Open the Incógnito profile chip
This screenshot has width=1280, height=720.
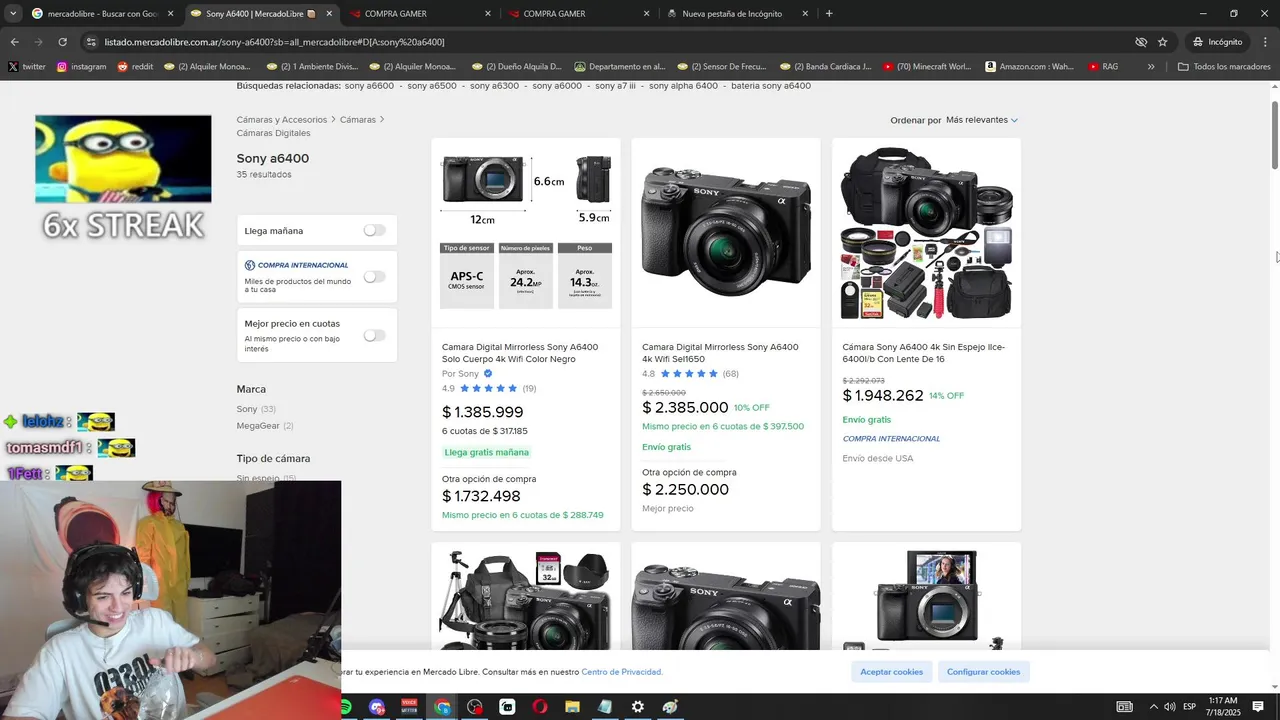[1217, 42]
